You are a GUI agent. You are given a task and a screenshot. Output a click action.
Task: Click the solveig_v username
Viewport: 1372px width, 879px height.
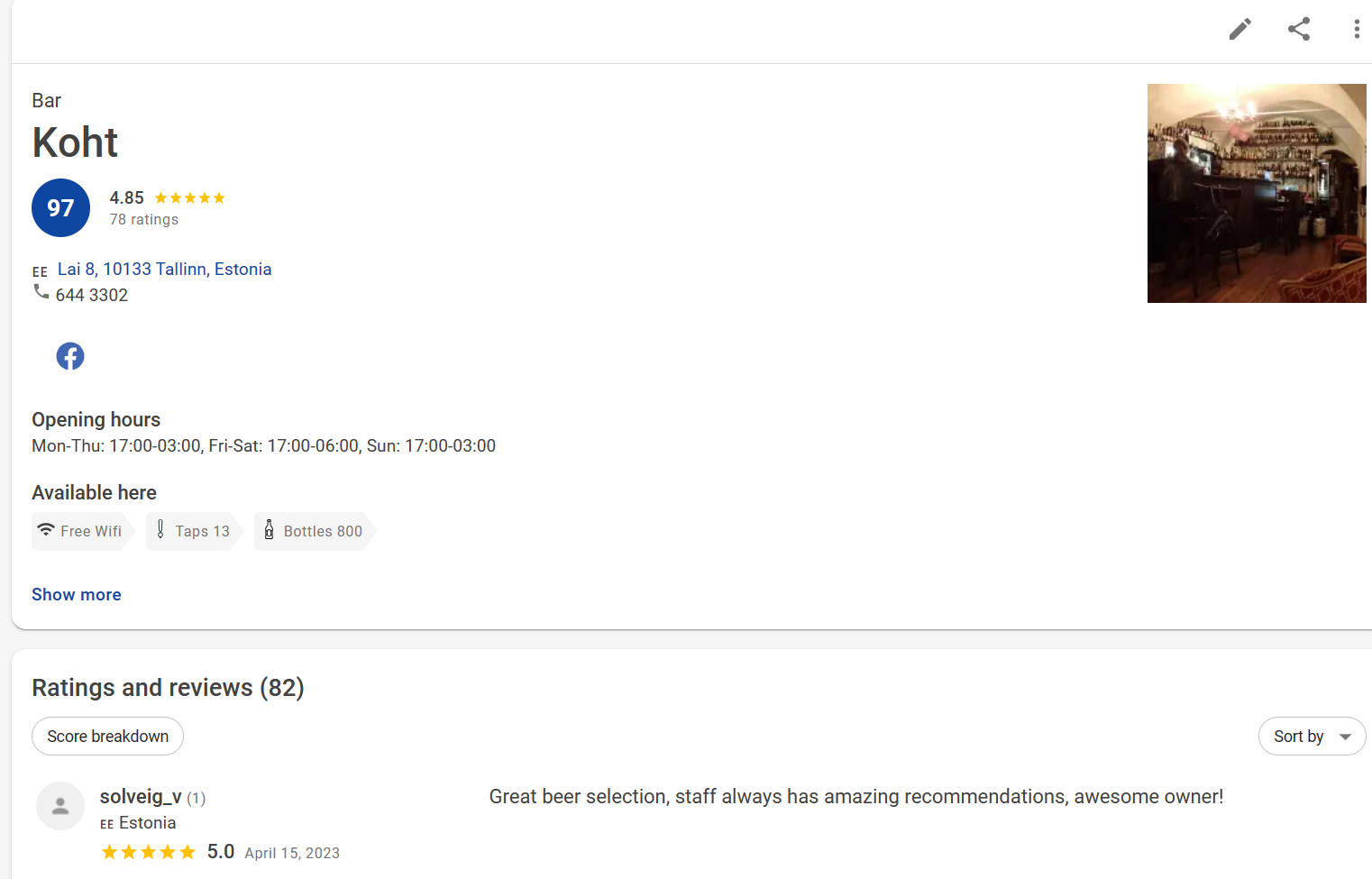(141, 797)
